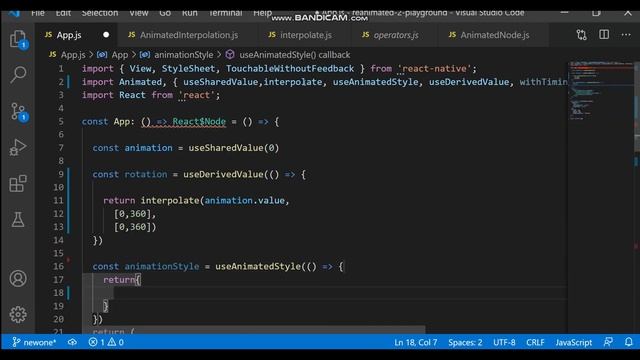Click the newone* git branch indicator

click(34, 342)
